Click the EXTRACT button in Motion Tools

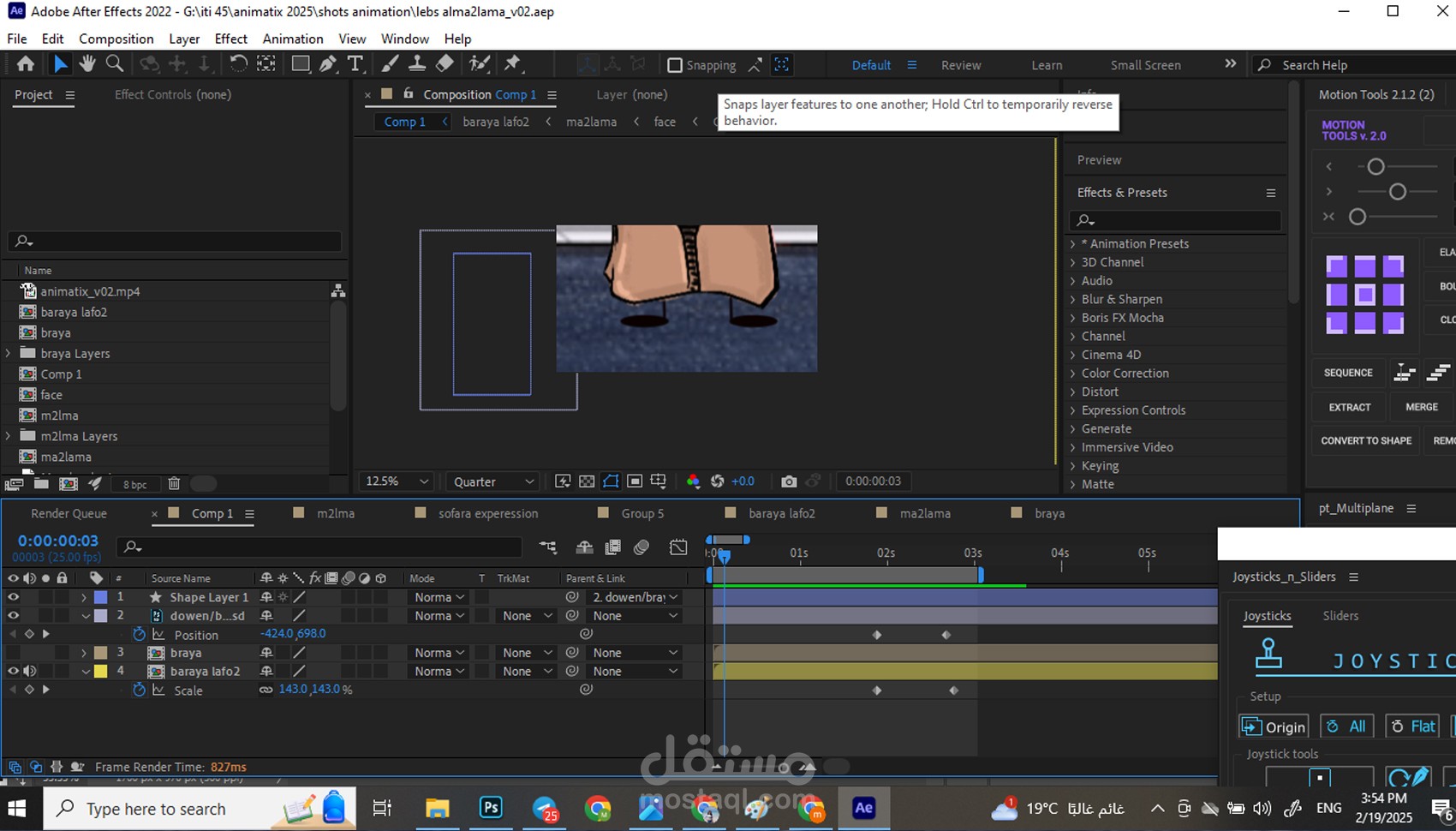(1349, 407)
